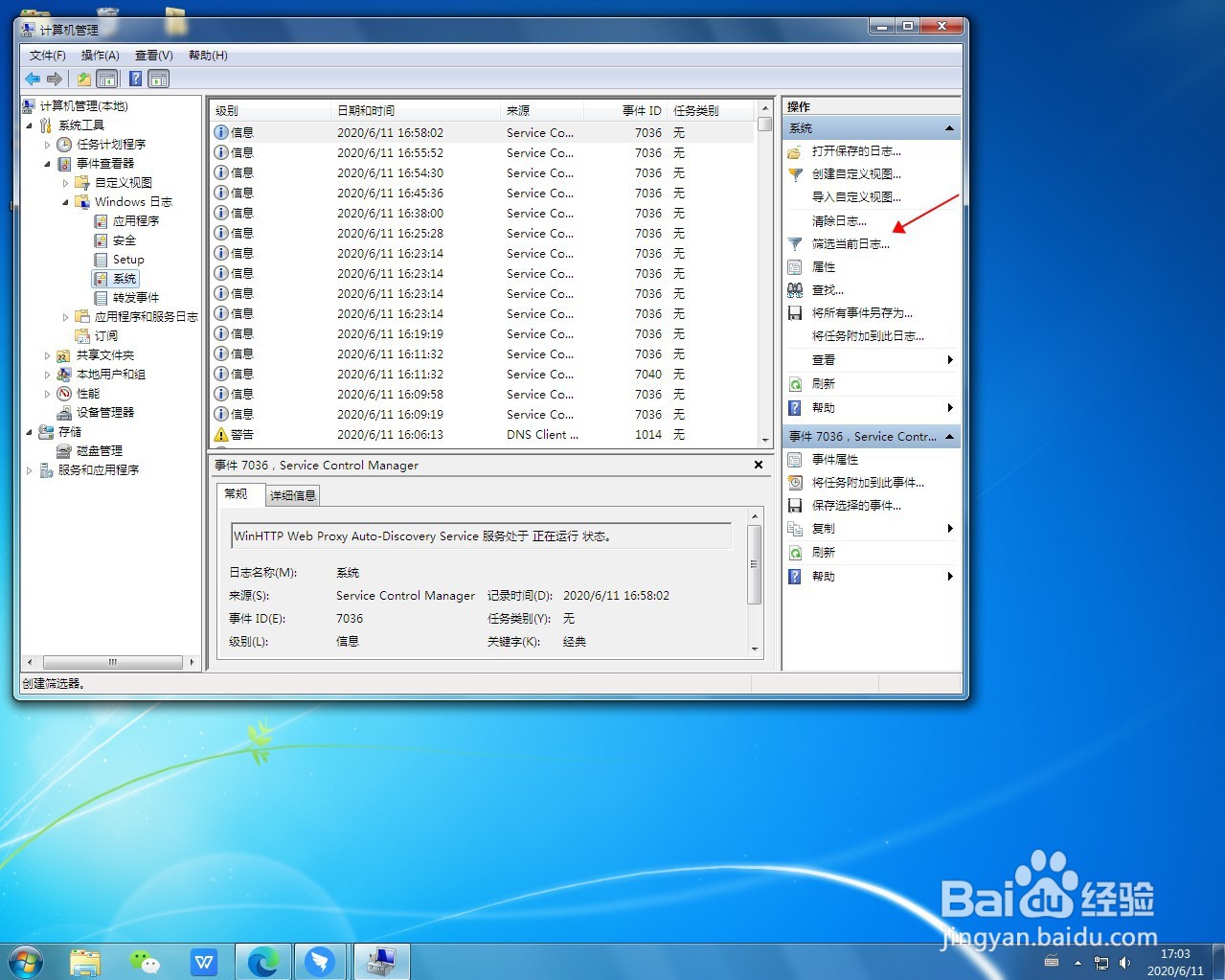Viewport: 1225px width, 980px height.
Task: Open the 文件(F) menu
Action: pyautogui.click(x=48, y=56)
